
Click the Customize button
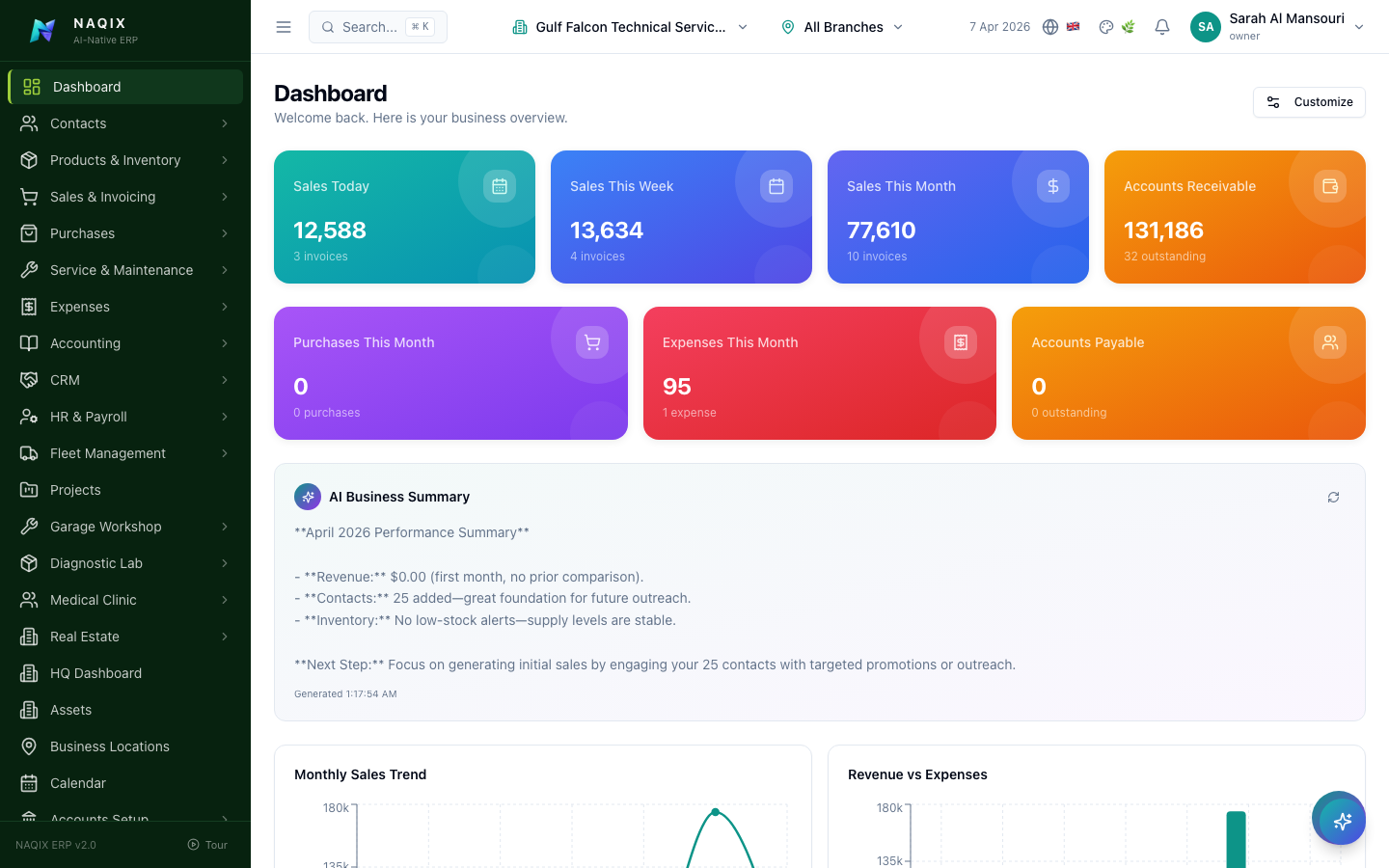tap(1309, 101)
